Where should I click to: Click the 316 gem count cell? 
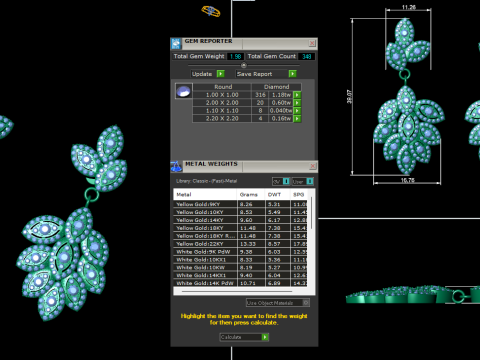(x=260, y=95)
